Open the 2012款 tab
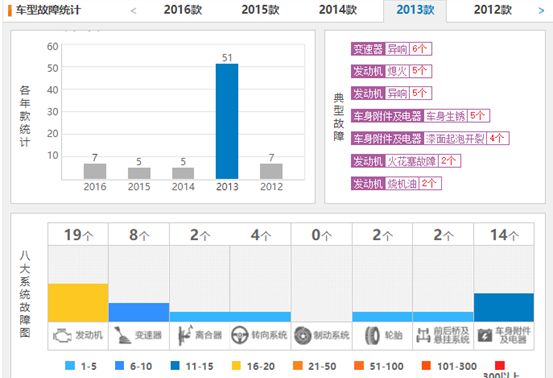 493,10
